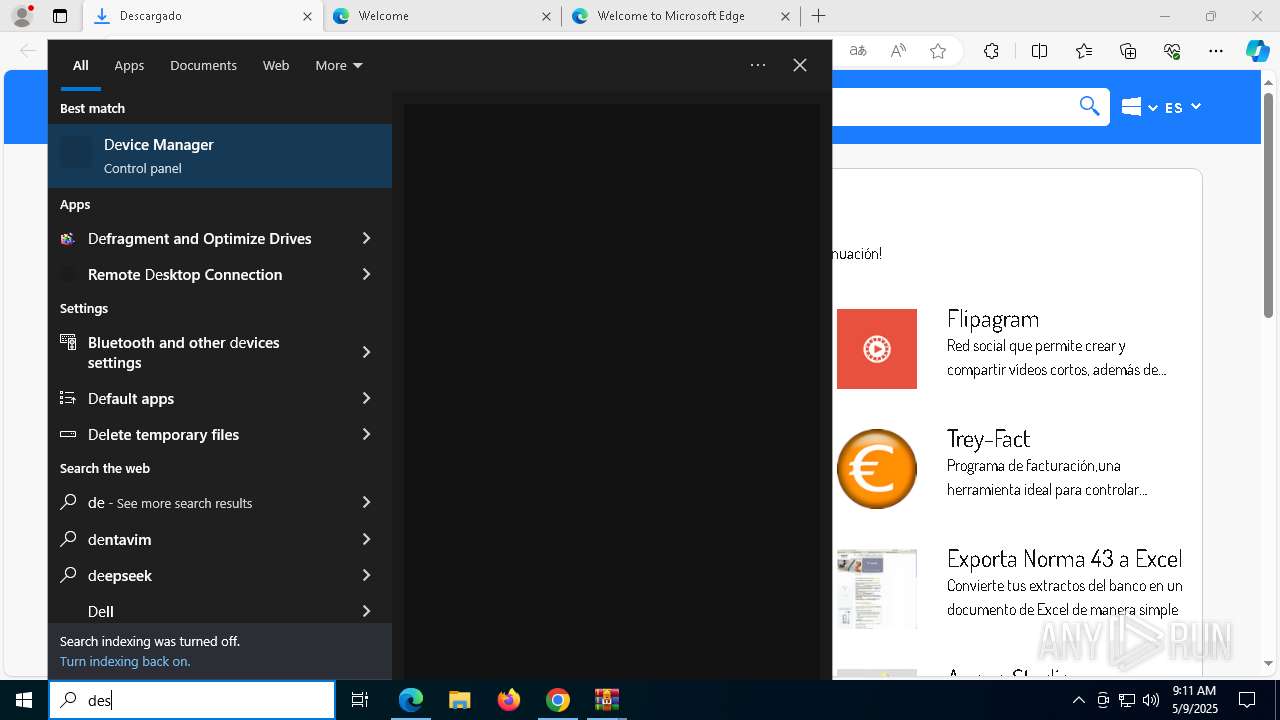
Task: Expand arrow for Defragment and Optimize Drives
Action: 366,239
